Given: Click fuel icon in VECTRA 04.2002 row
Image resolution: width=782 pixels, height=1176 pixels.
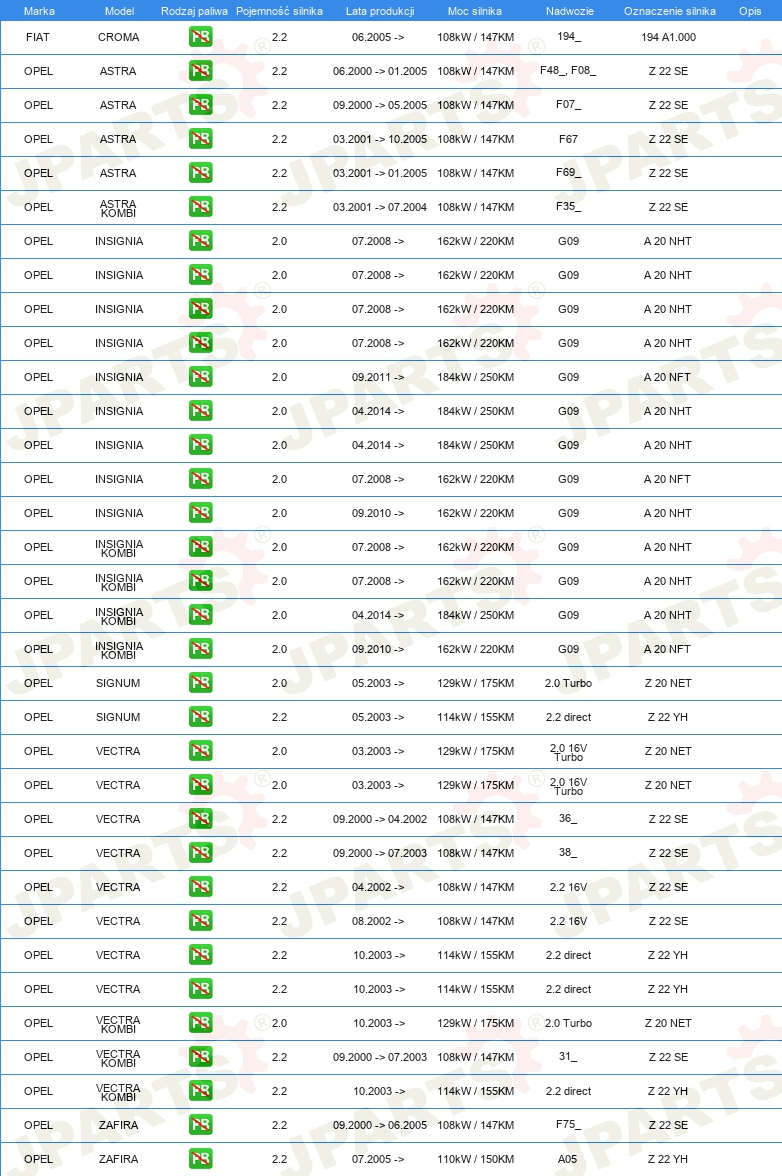Looking at the screenshot, I should (x=200, y=886).
